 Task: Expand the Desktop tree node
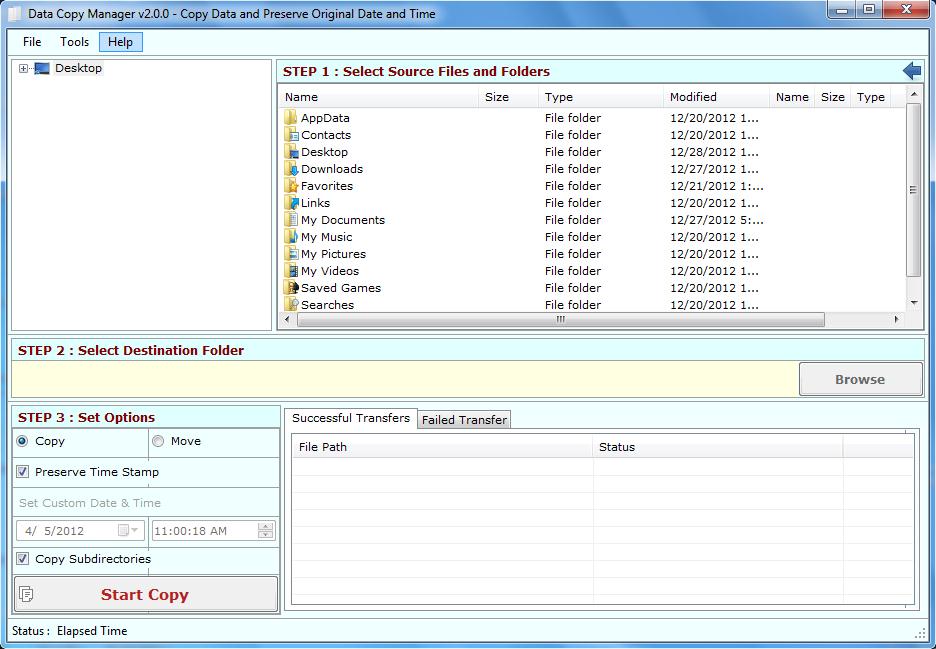pyautogui.click(x=22, y=68)
